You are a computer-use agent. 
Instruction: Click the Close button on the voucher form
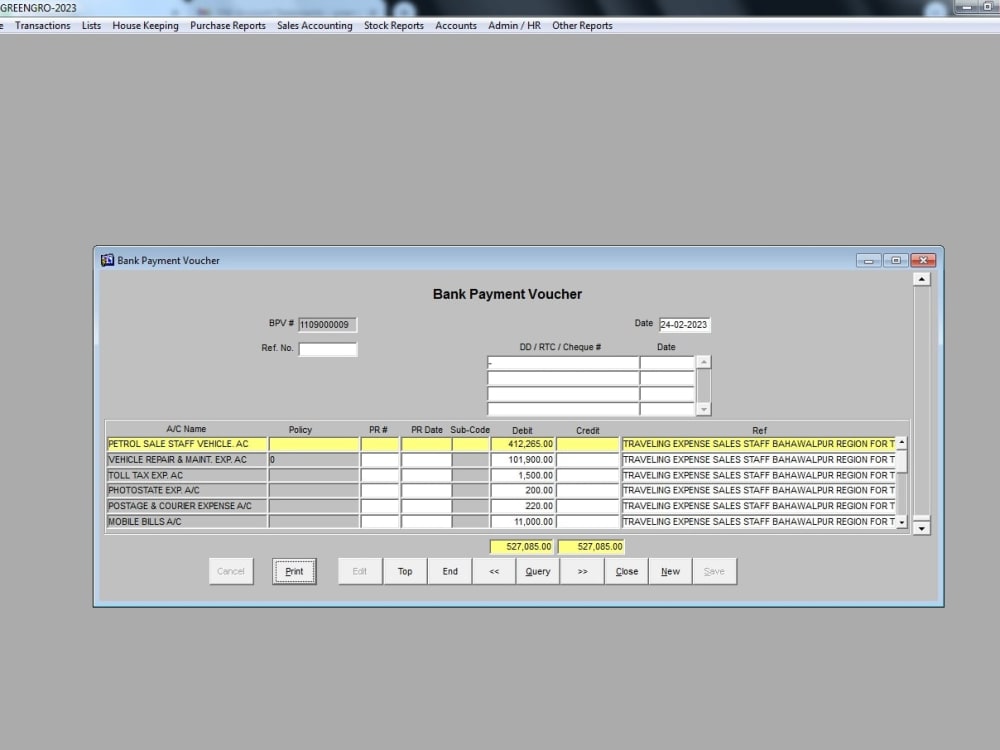click(626, 571)
